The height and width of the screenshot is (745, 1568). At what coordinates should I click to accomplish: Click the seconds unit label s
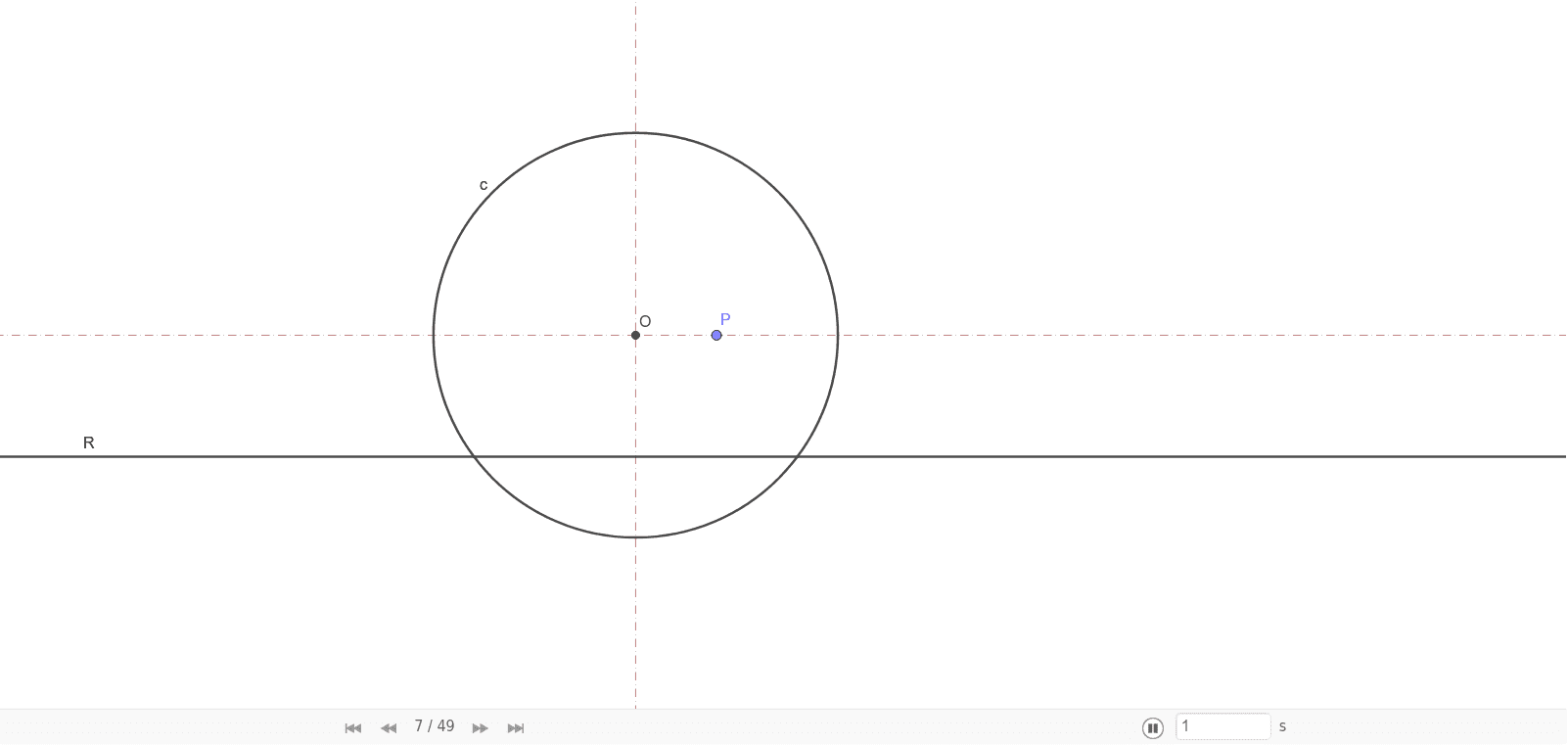tap(1282, 726)
